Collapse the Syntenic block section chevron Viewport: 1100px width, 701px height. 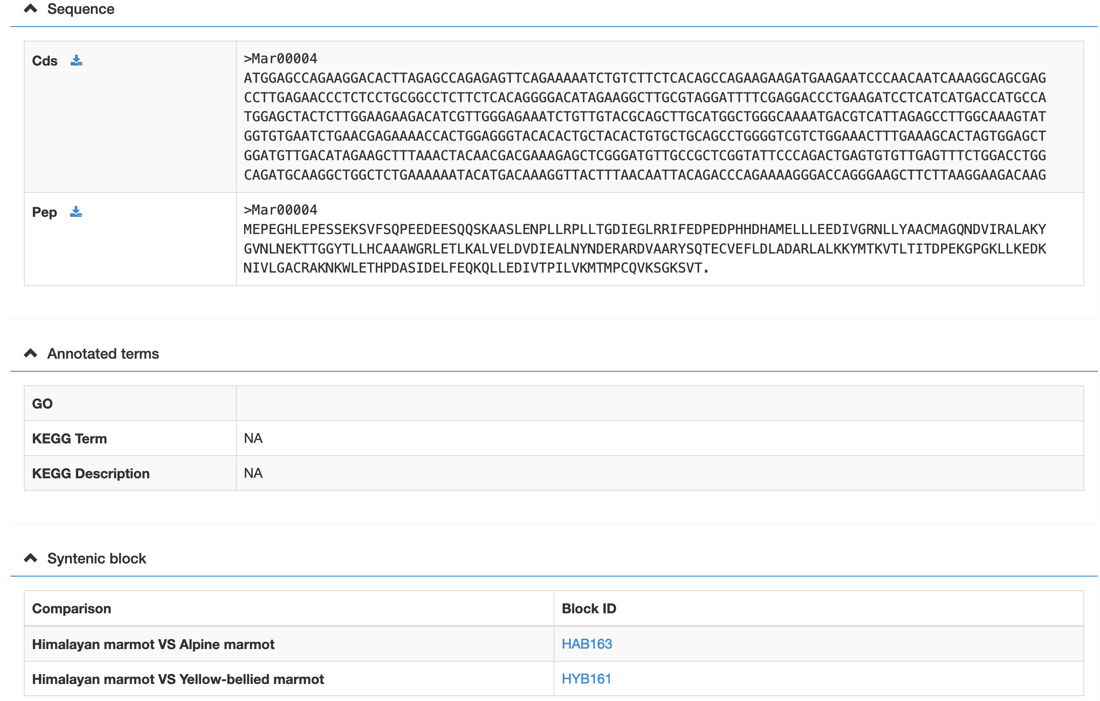click(31, 558)
